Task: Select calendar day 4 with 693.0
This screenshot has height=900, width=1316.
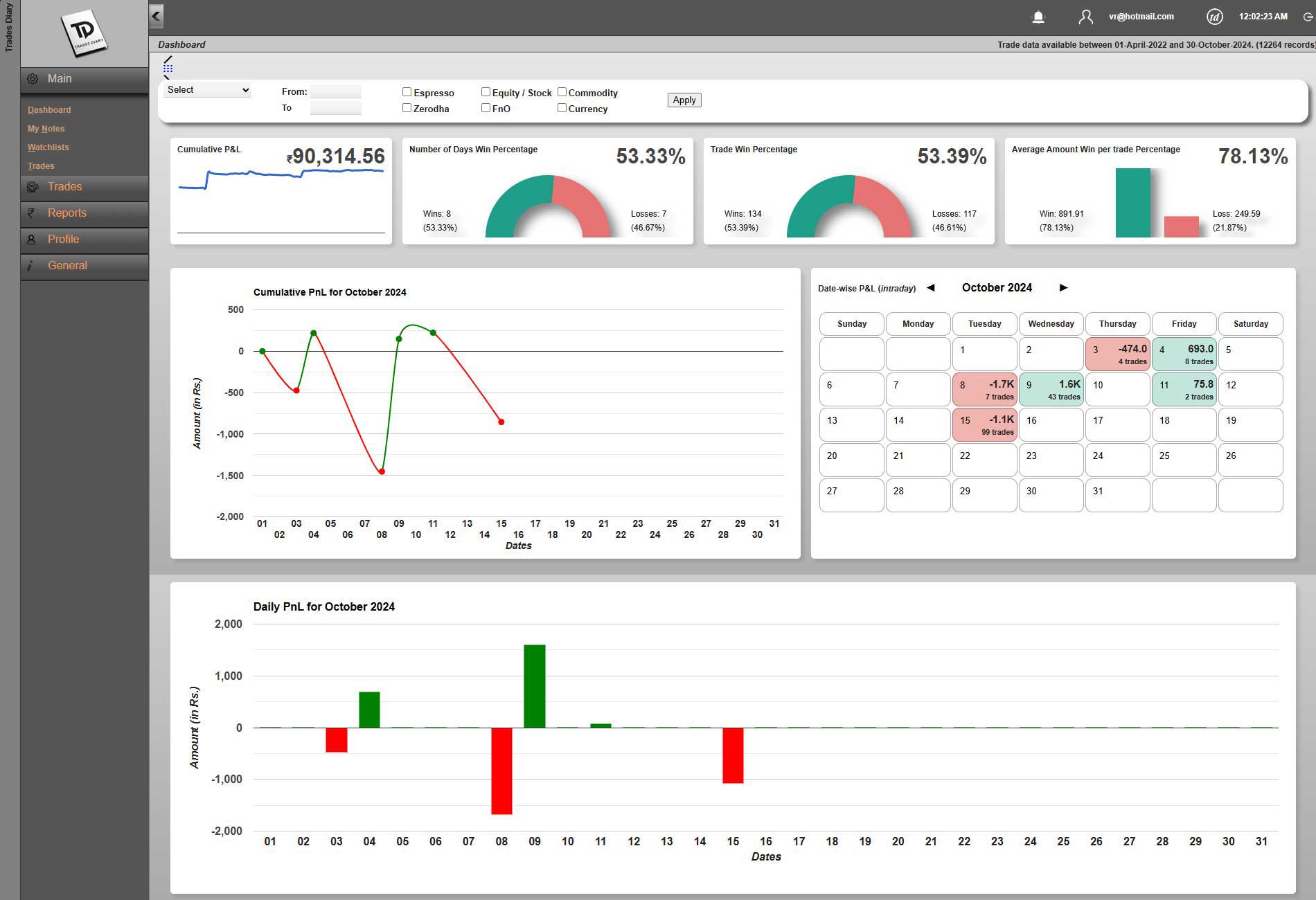Action: coord(1184,354)
